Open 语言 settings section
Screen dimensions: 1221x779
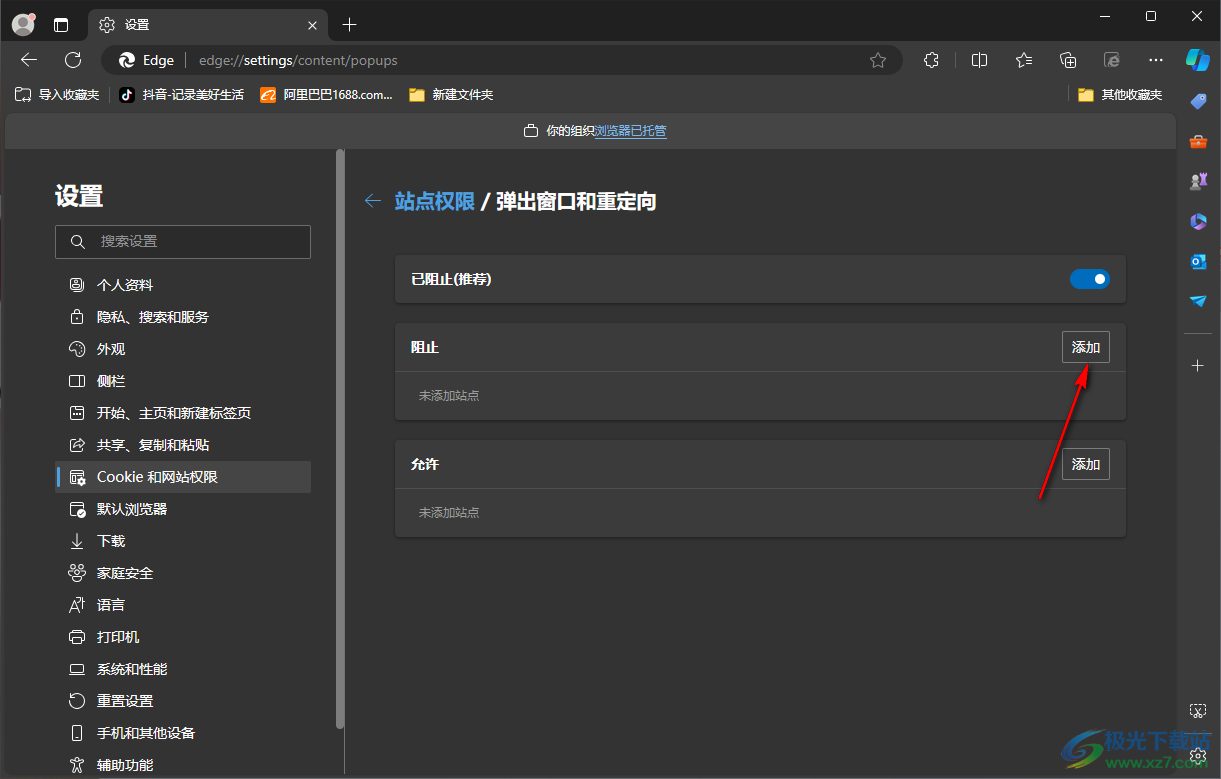(x=183, y=605)
